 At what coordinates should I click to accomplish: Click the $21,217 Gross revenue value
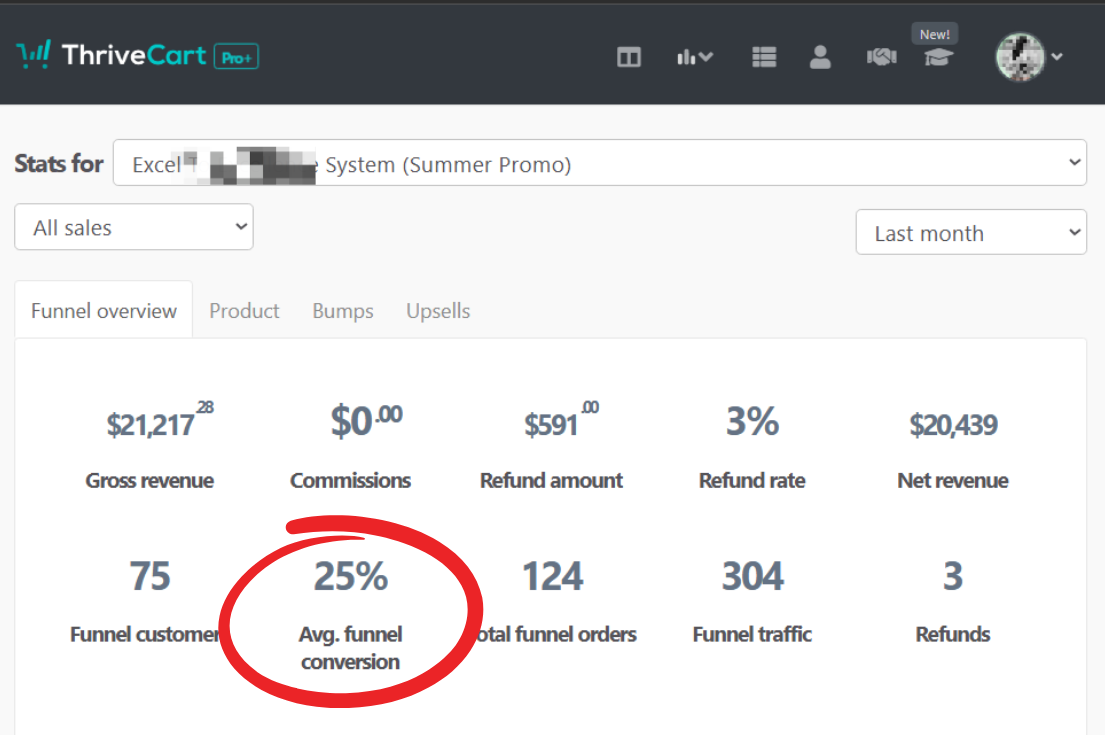tap(160, 421)
